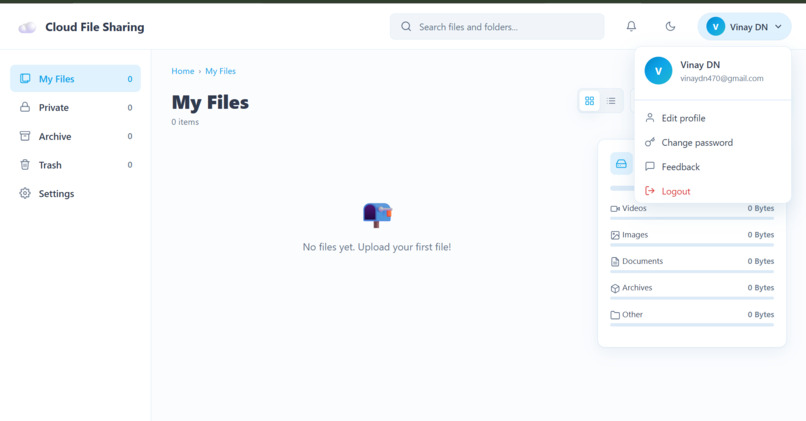Click the storage drive icon

[x=621, y=164]
